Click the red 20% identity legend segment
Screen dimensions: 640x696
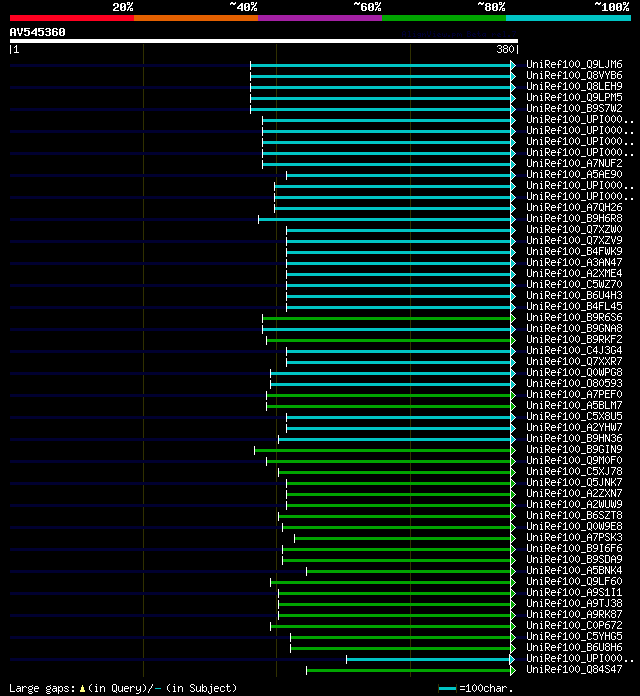(72, 18)
